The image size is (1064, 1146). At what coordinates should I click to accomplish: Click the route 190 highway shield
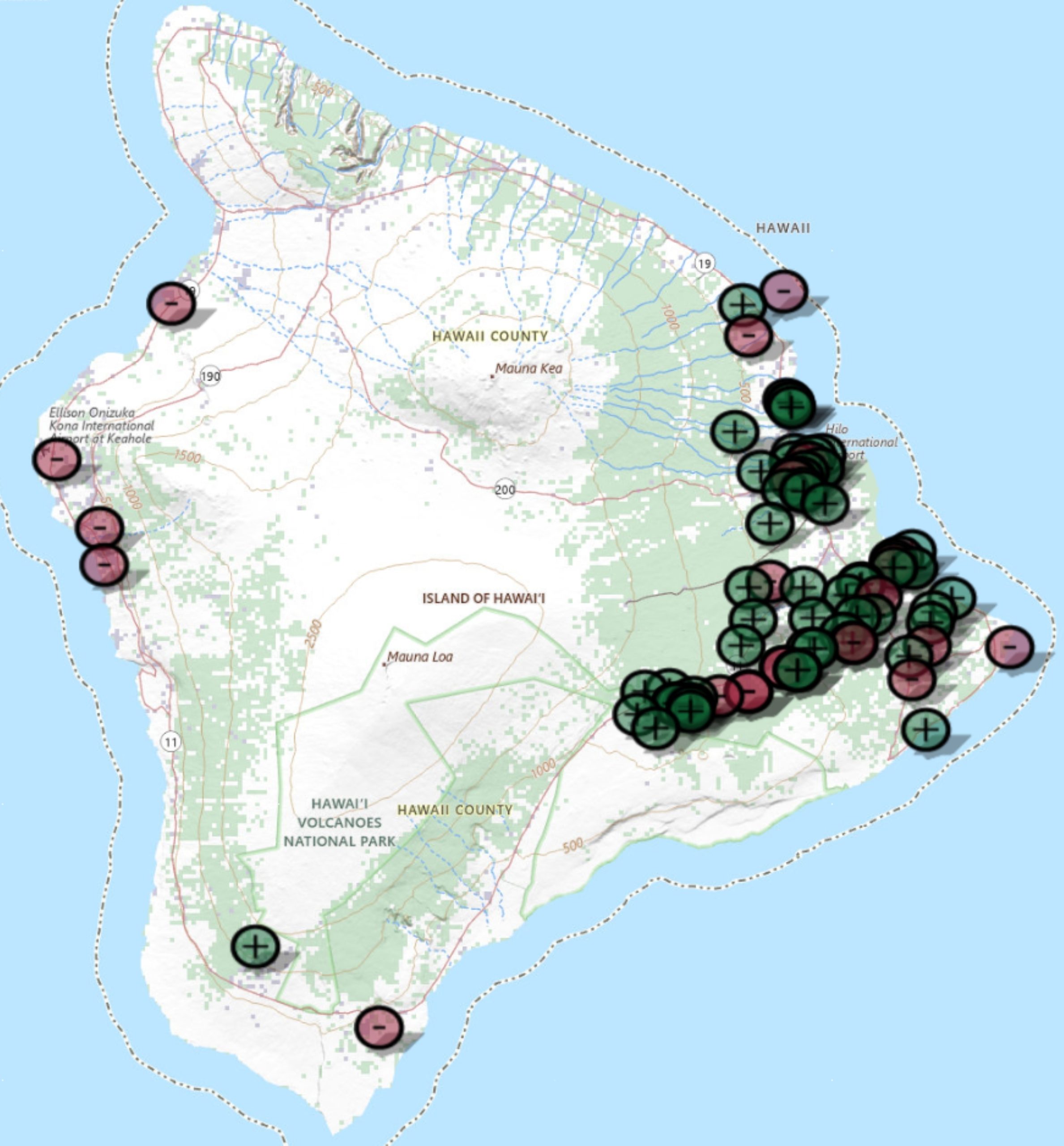210,376
